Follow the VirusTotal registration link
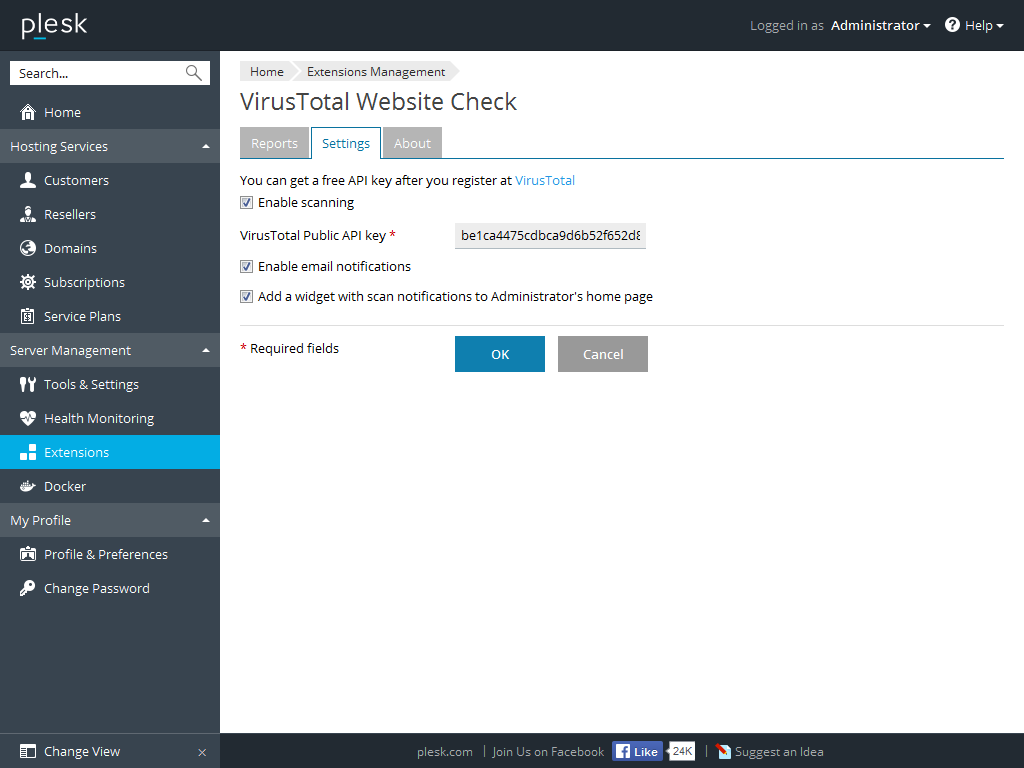 pyautogui.click(x=544, y=180)
